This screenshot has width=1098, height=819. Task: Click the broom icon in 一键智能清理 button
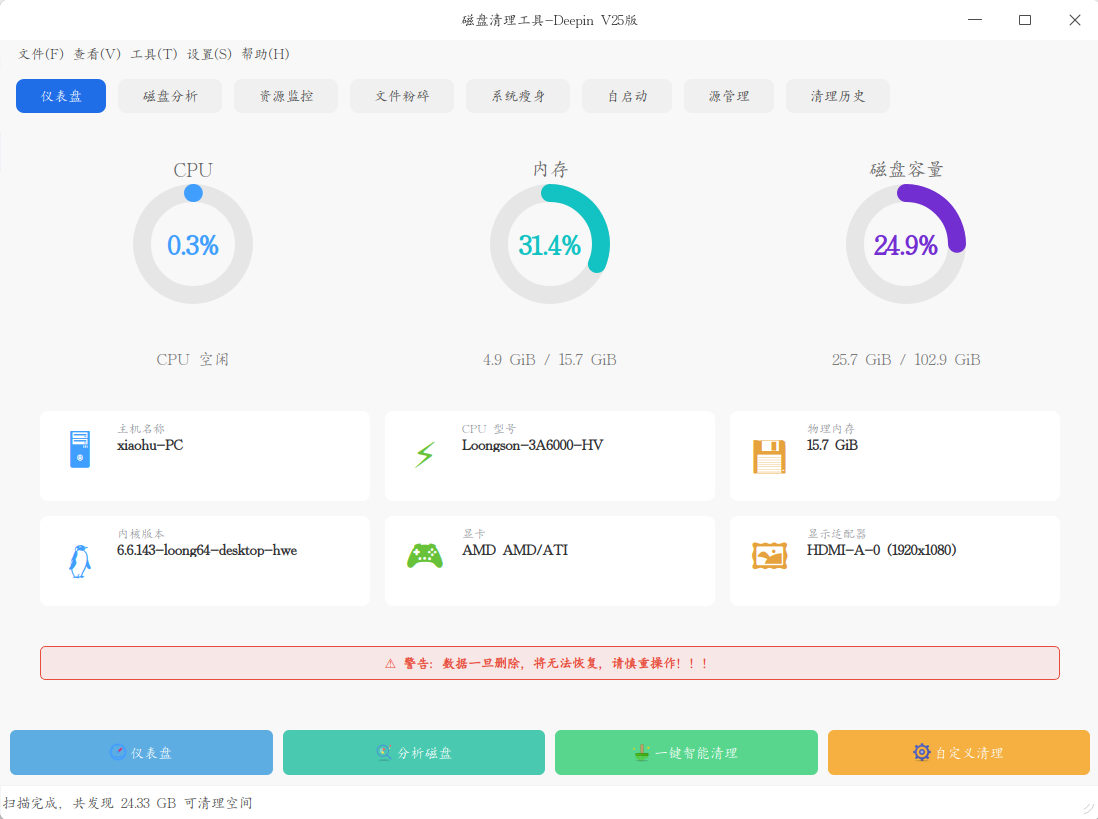click(x=641, y=752)
